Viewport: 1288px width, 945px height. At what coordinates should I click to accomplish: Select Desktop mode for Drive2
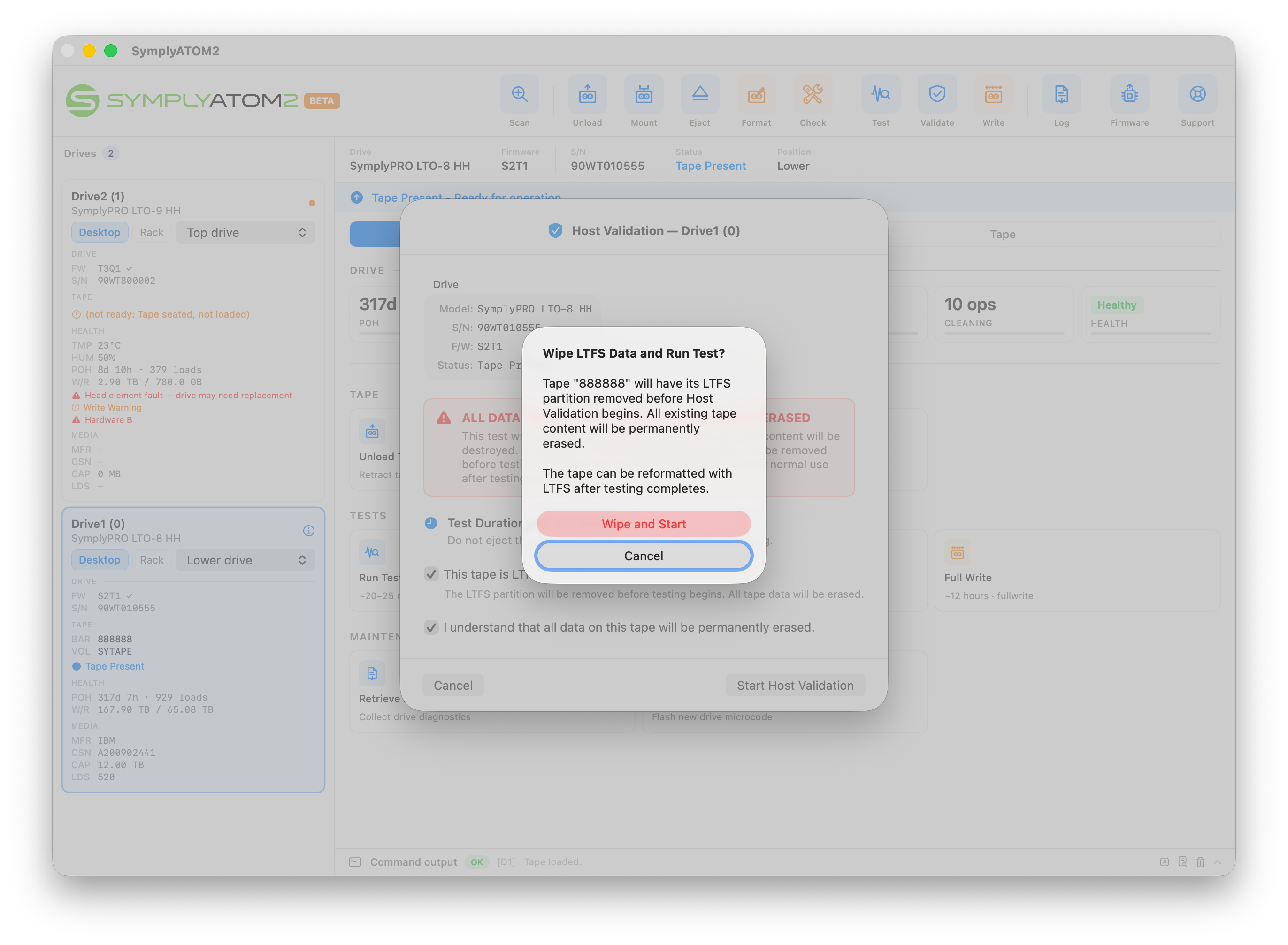click(100, 232)
